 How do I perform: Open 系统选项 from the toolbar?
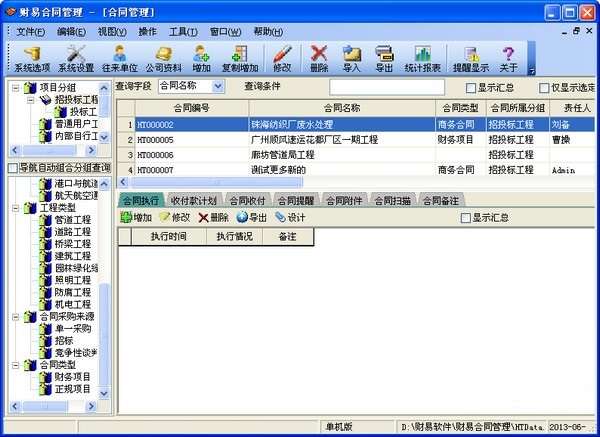[x=32, y=59]
